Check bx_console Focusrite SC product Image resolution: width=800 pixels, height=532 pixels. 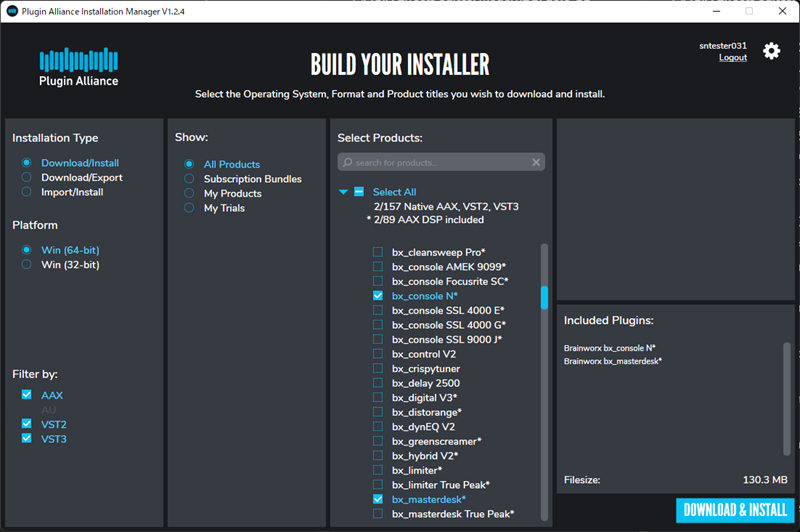click(x=378, y=281)
